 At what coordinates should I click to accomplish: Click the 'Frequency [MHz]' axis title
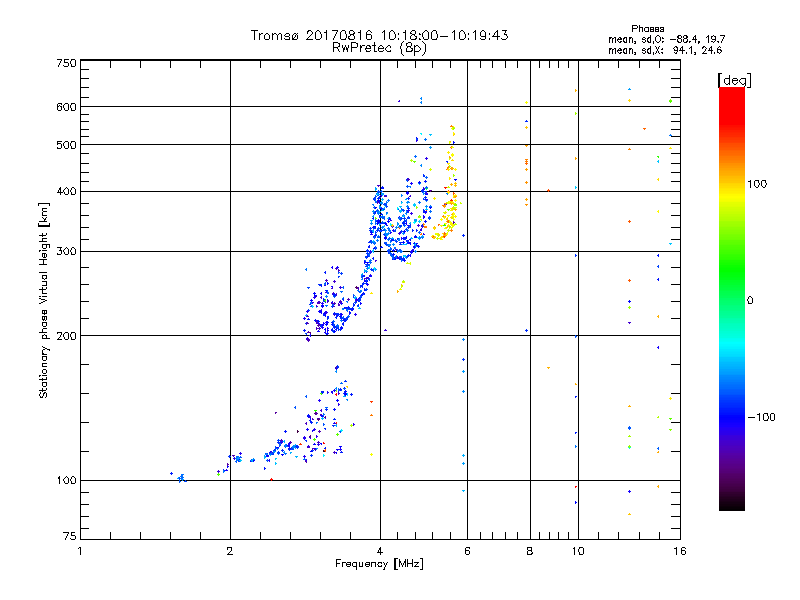coord(380,564)
